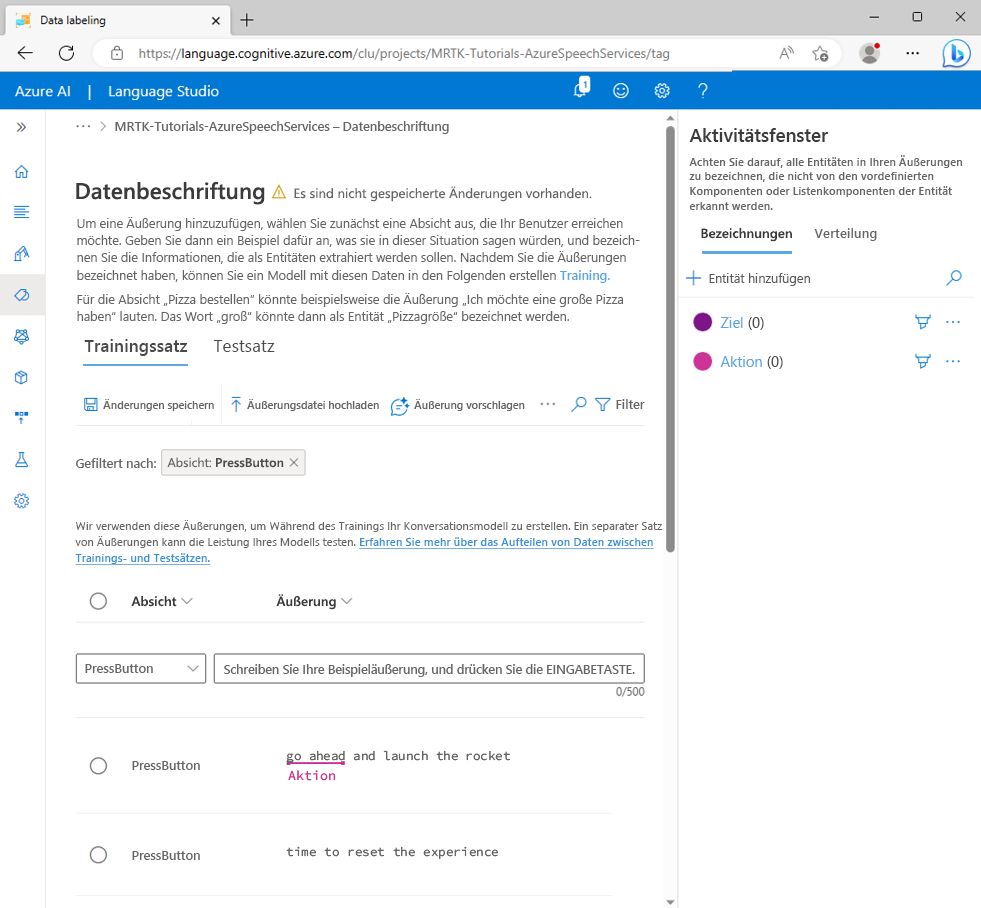
Task: Click the browser address bar URL
Action: [404, 53]
